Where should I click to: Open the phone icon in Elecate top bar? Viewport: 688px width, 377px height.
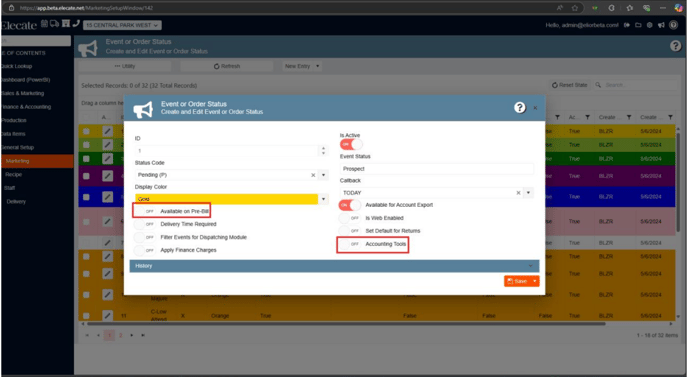76,24
